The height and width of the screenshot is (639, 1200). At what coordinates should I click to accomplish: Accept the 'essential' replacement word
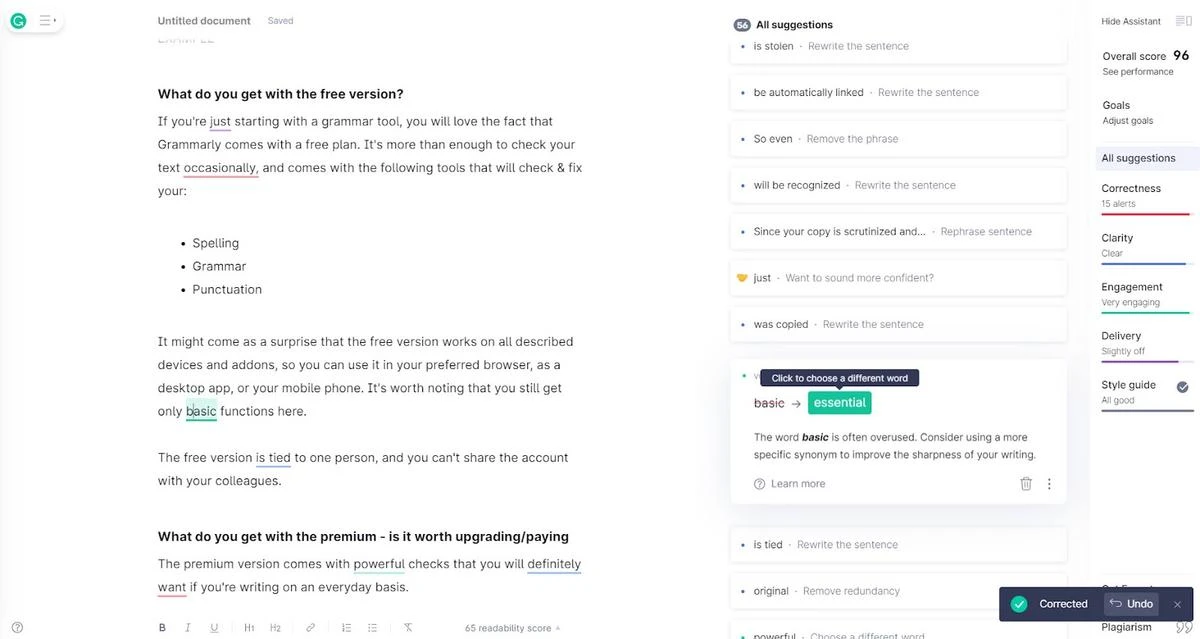(x=839, y=403)
